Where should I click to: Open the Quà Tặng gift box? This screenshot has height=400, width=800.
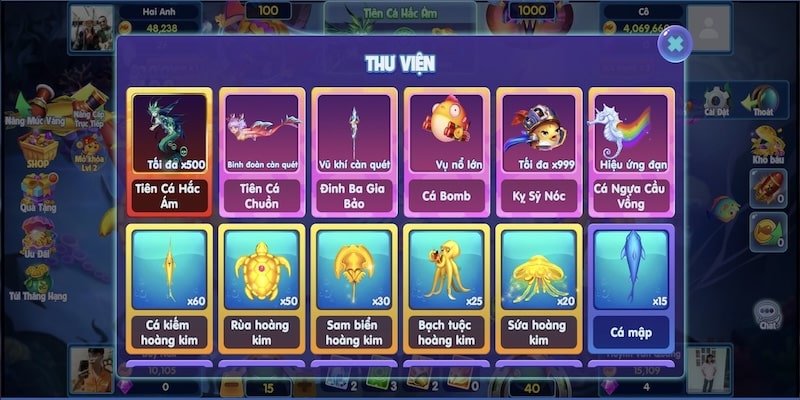point(39,193)
